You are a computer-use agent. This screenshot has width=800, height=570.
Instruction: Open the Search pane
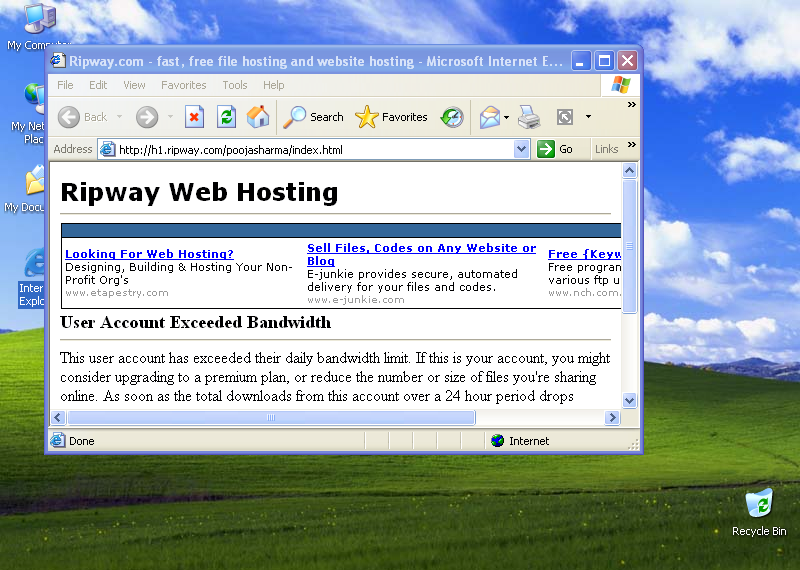tap(314, 117)
